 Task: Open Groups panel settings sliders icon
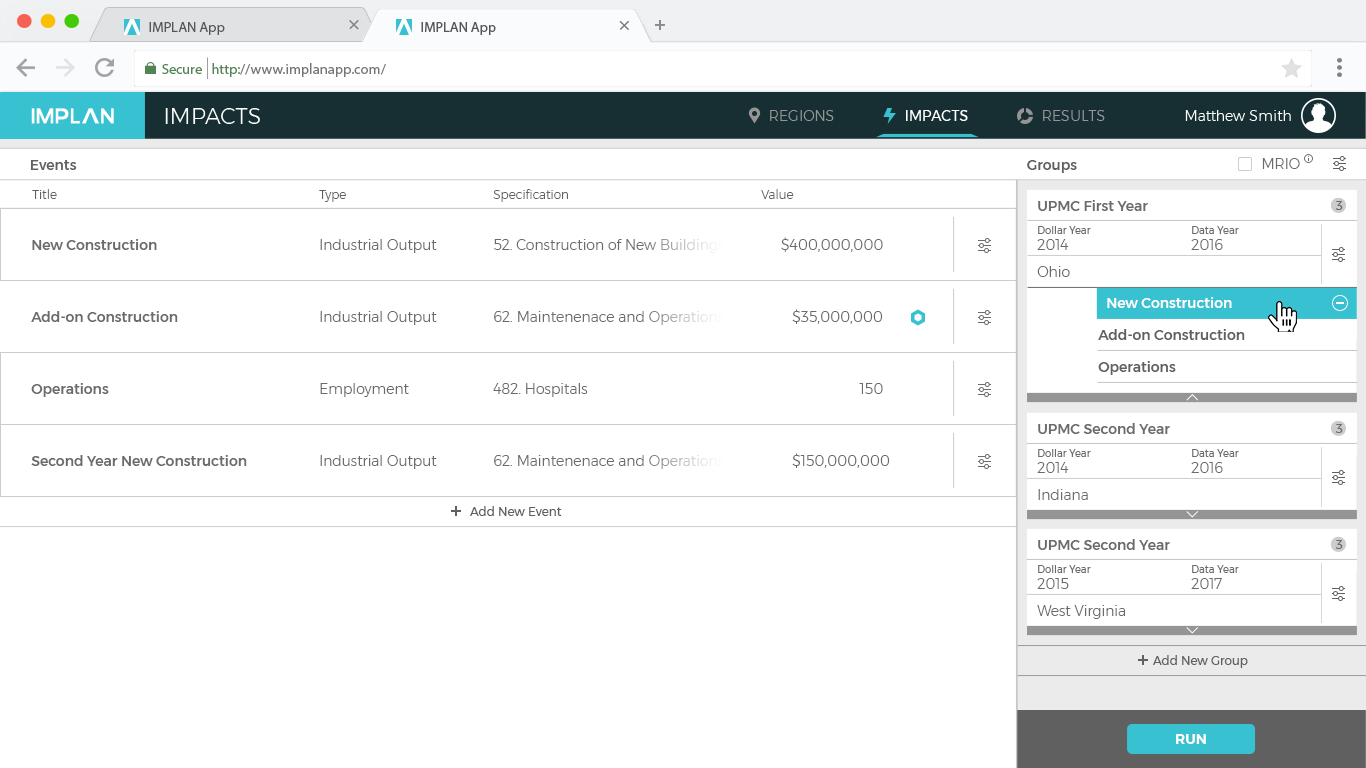(1339, 164)
